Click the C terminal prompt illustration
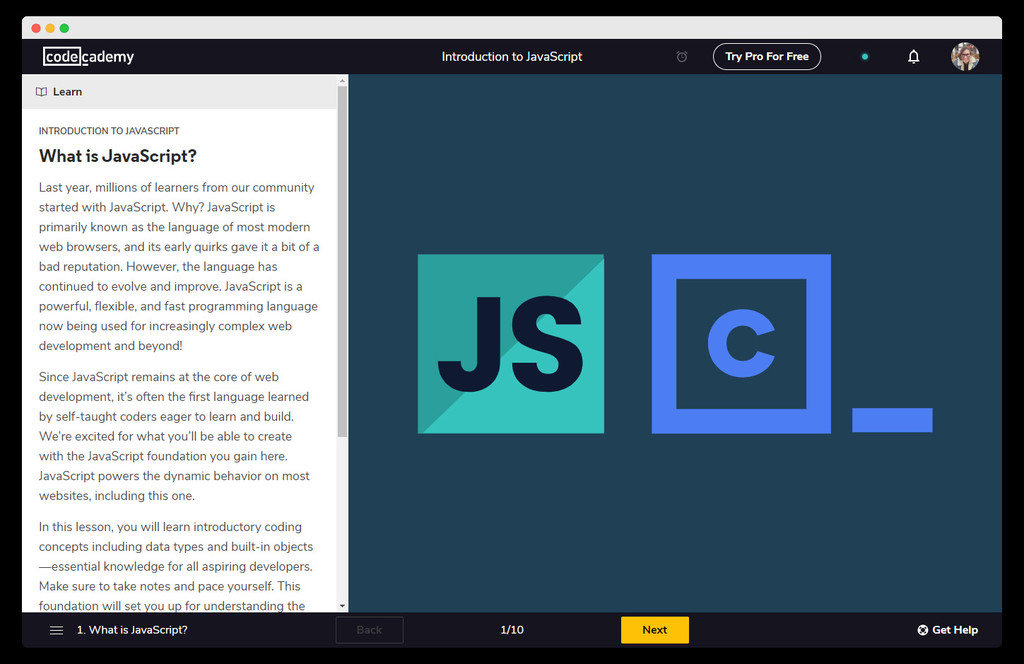Screen dimensions: 1024x664 (x=741, y=344)
